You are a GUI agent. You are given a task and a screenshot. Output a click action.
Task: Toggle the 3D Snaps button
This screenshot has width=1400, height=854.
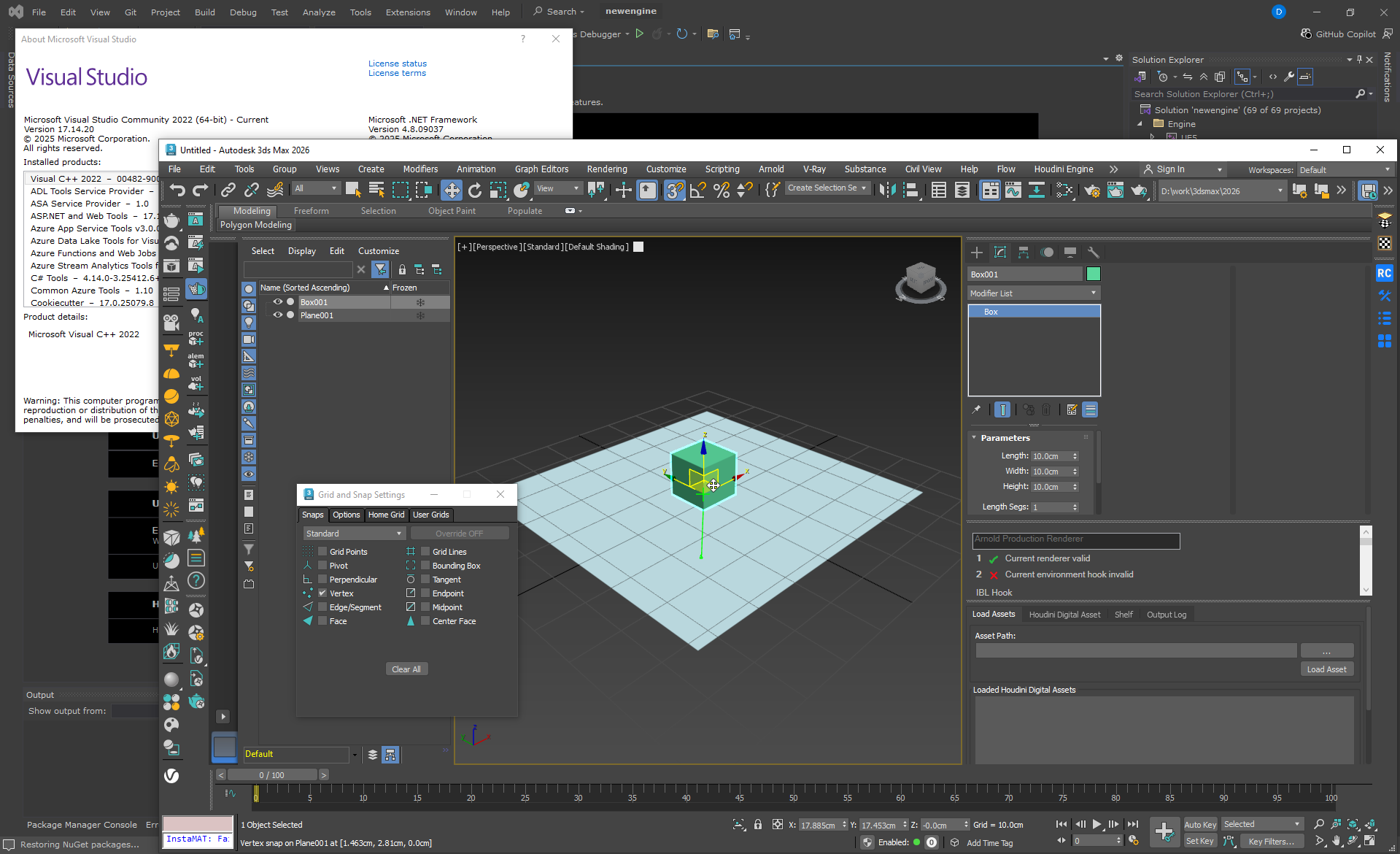674,191
